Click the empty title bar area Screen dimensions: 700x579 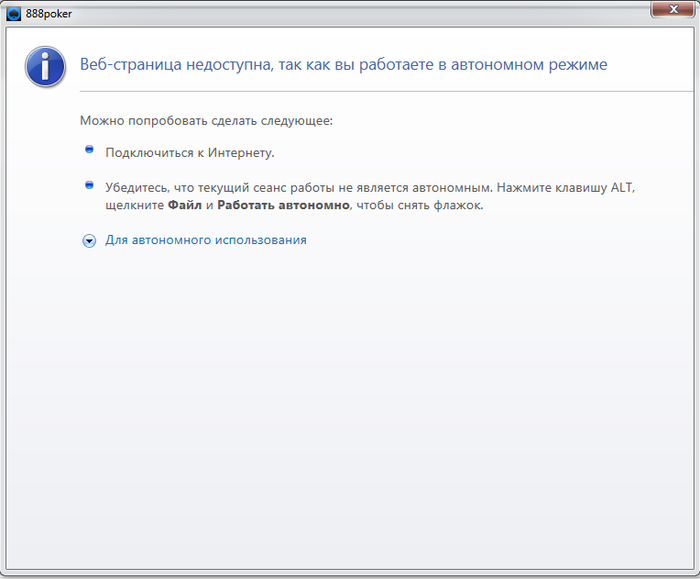click(357, 13)
